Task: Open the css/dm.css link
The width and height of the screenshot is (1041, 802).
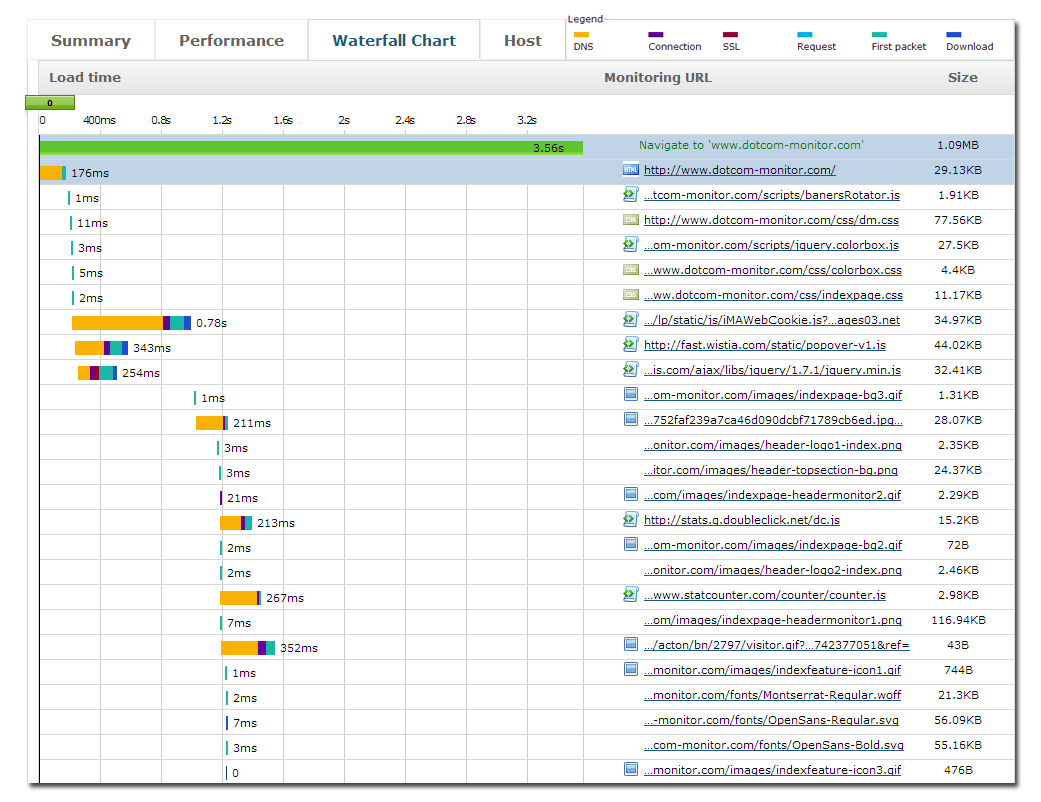Action: tap(771, 220)
